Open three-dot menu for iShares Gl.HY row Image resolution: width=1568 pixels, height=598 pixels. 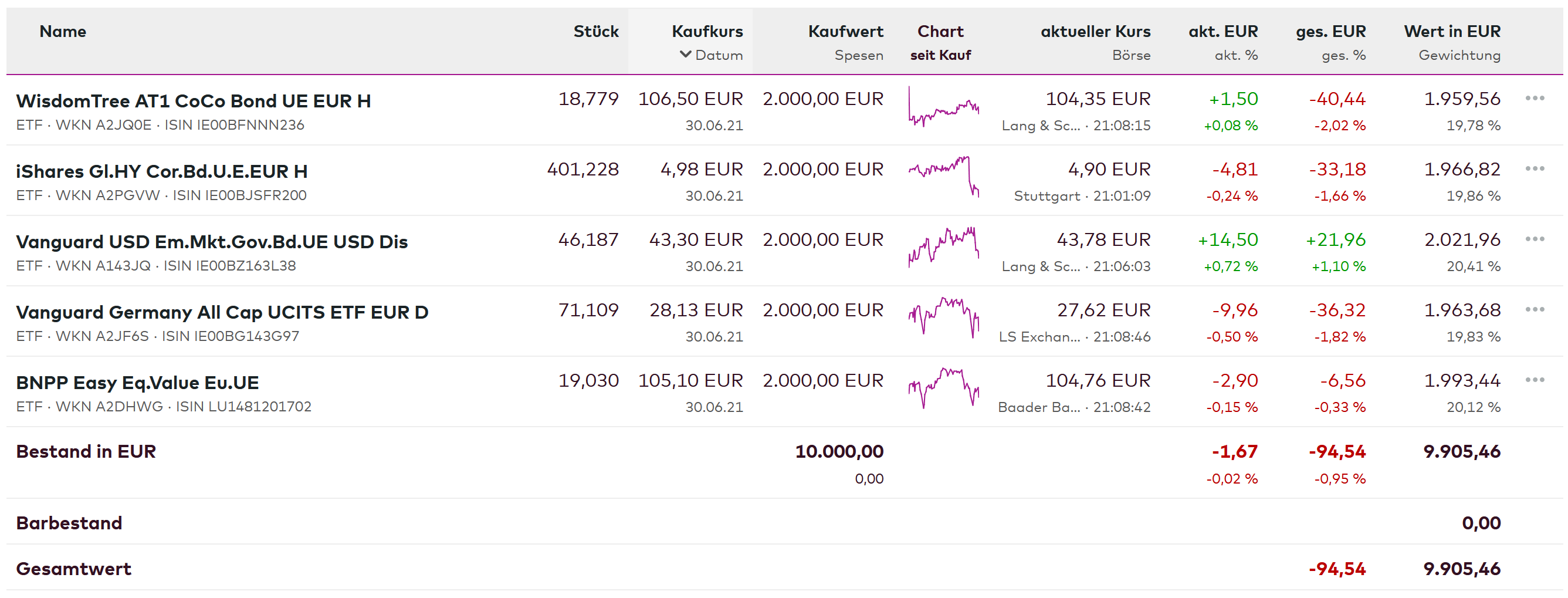point(1534,168)
